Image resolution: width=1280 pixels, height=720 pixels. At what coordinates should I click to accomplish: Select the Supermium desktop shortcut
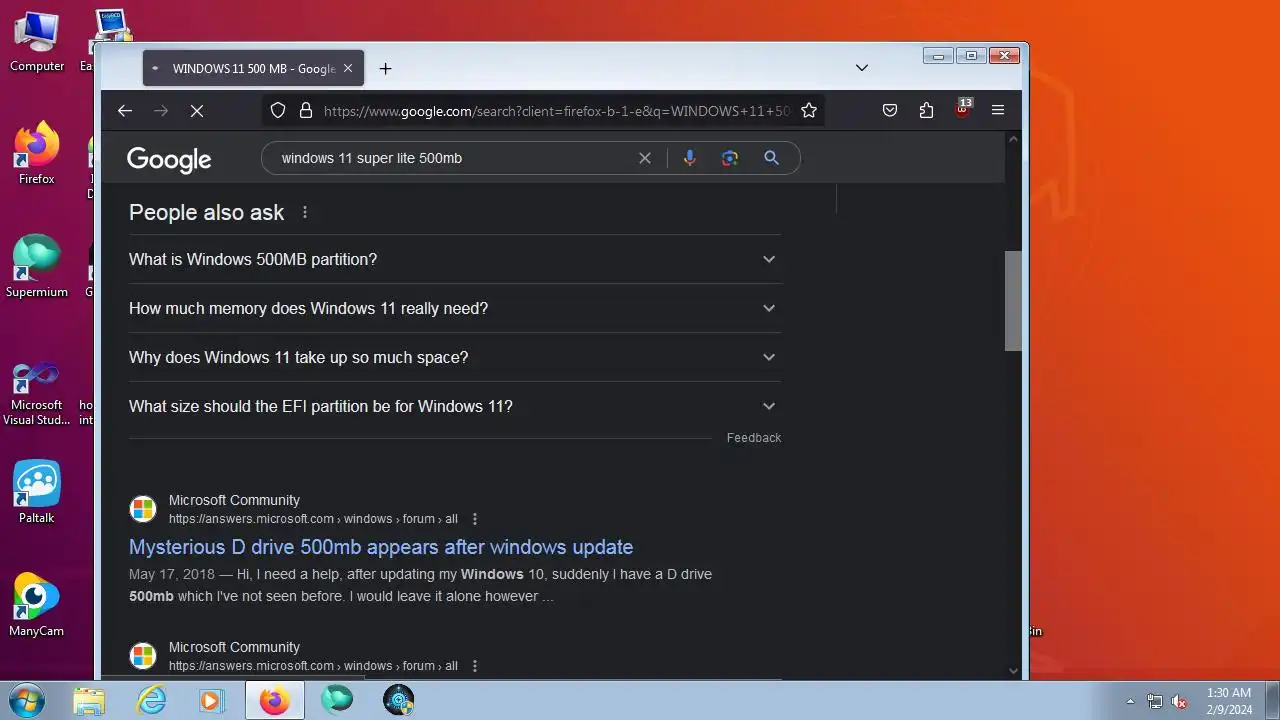click(37, 267)
